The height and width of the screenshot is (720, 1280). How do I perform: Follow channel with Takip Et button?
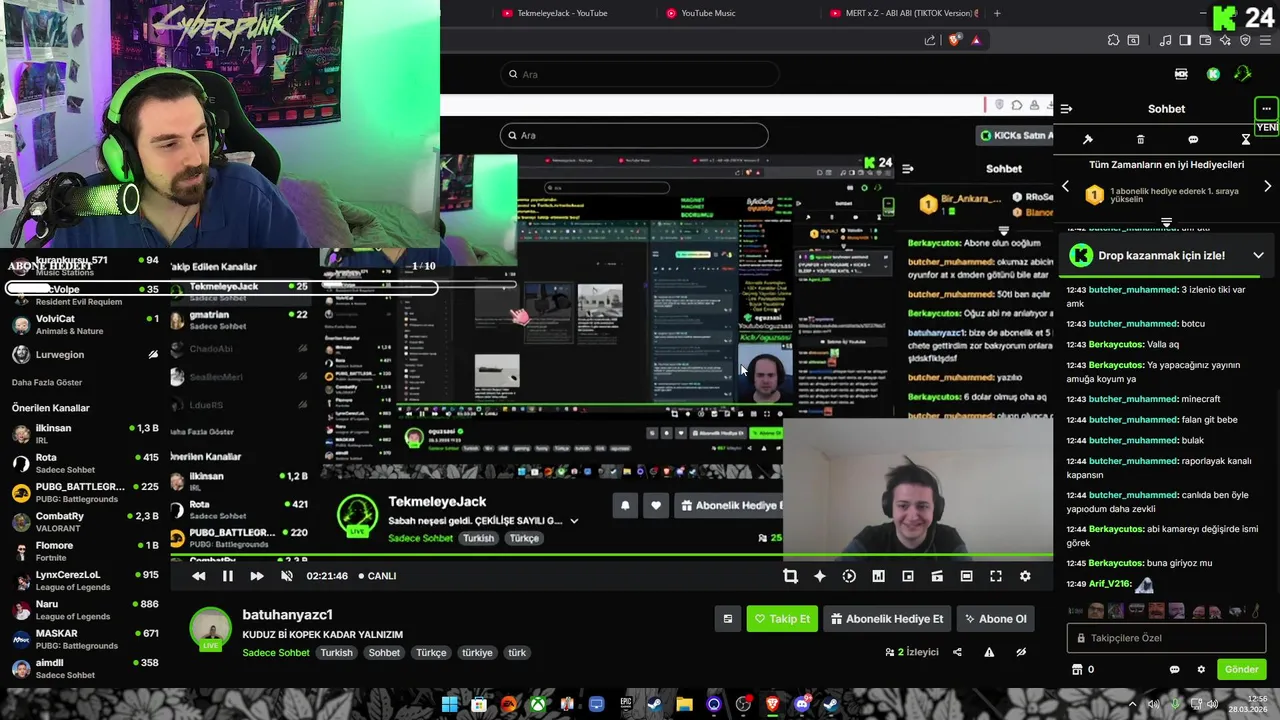[x=782, y=619]
